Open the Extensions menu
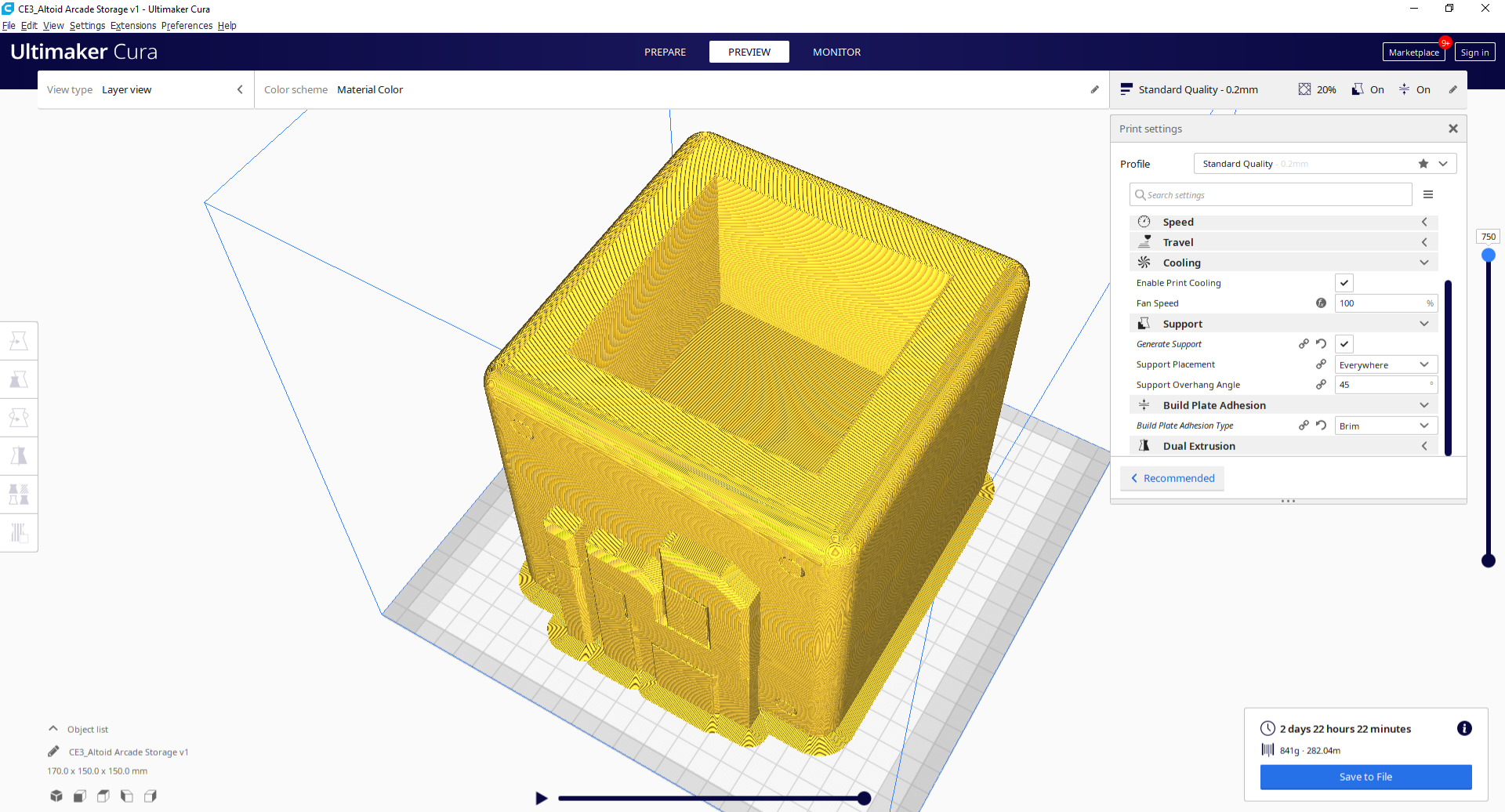The height and width of the screenshot is (812, 1505). pyautogui.click(x=133, y=25)
